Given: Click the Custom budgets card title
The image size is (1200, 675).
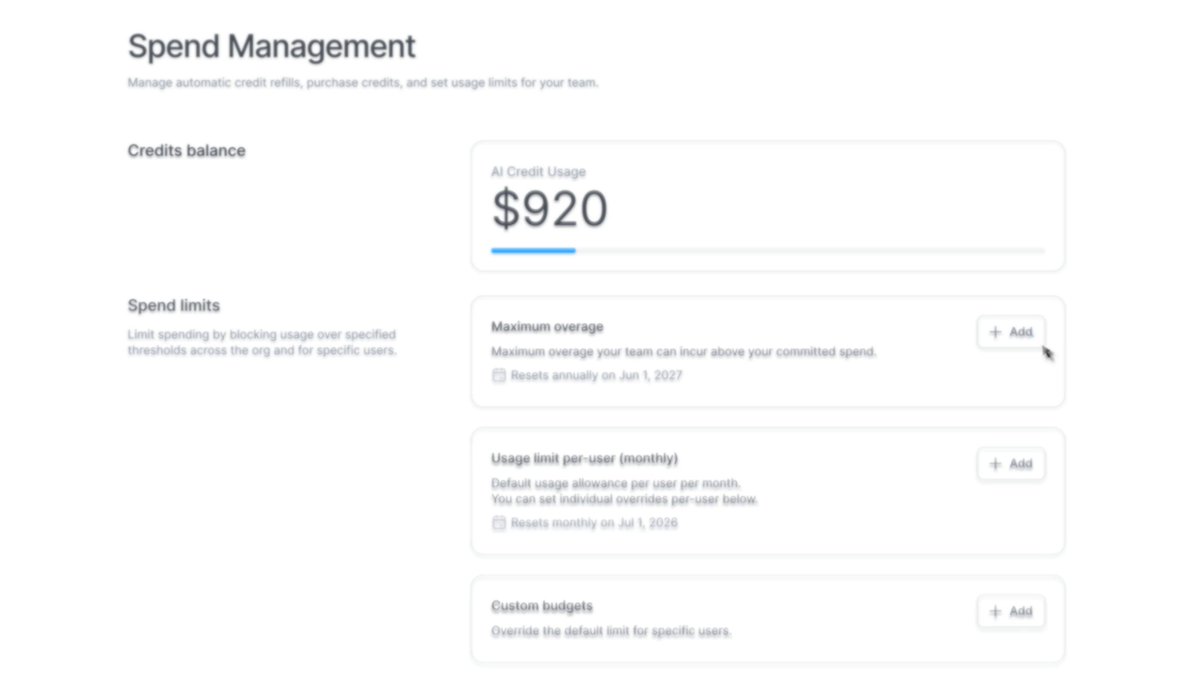Looking at the screenshot, I should tap(542, 607).
